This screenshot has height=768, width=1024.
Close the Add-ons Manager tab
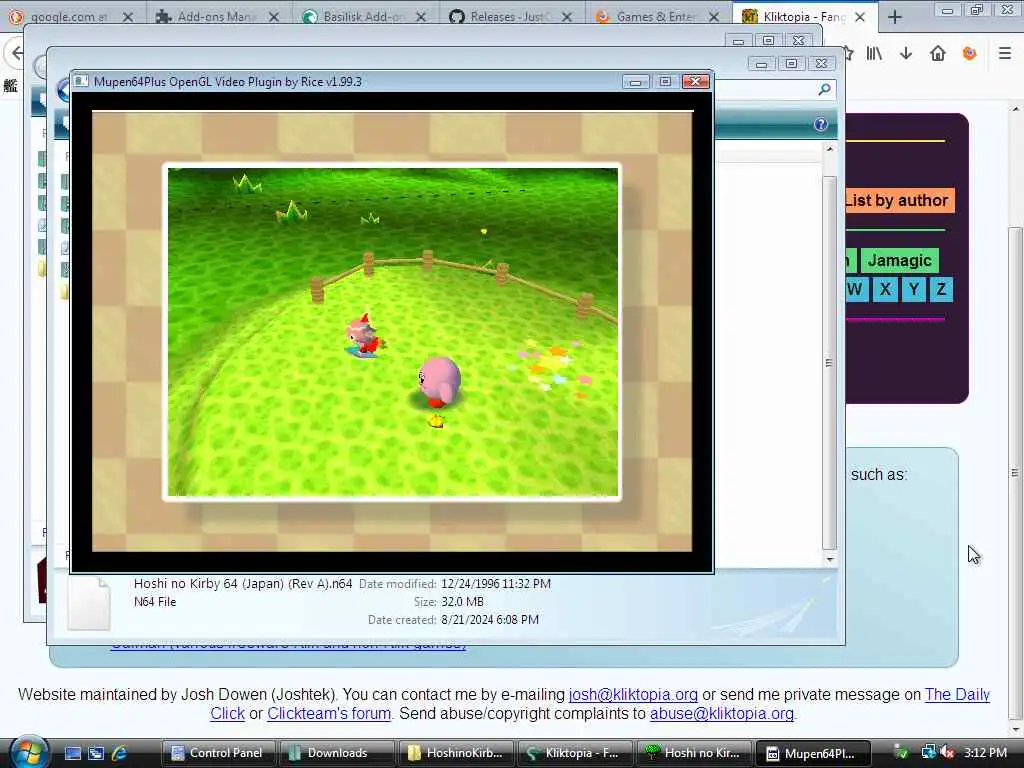pos(274,17)
